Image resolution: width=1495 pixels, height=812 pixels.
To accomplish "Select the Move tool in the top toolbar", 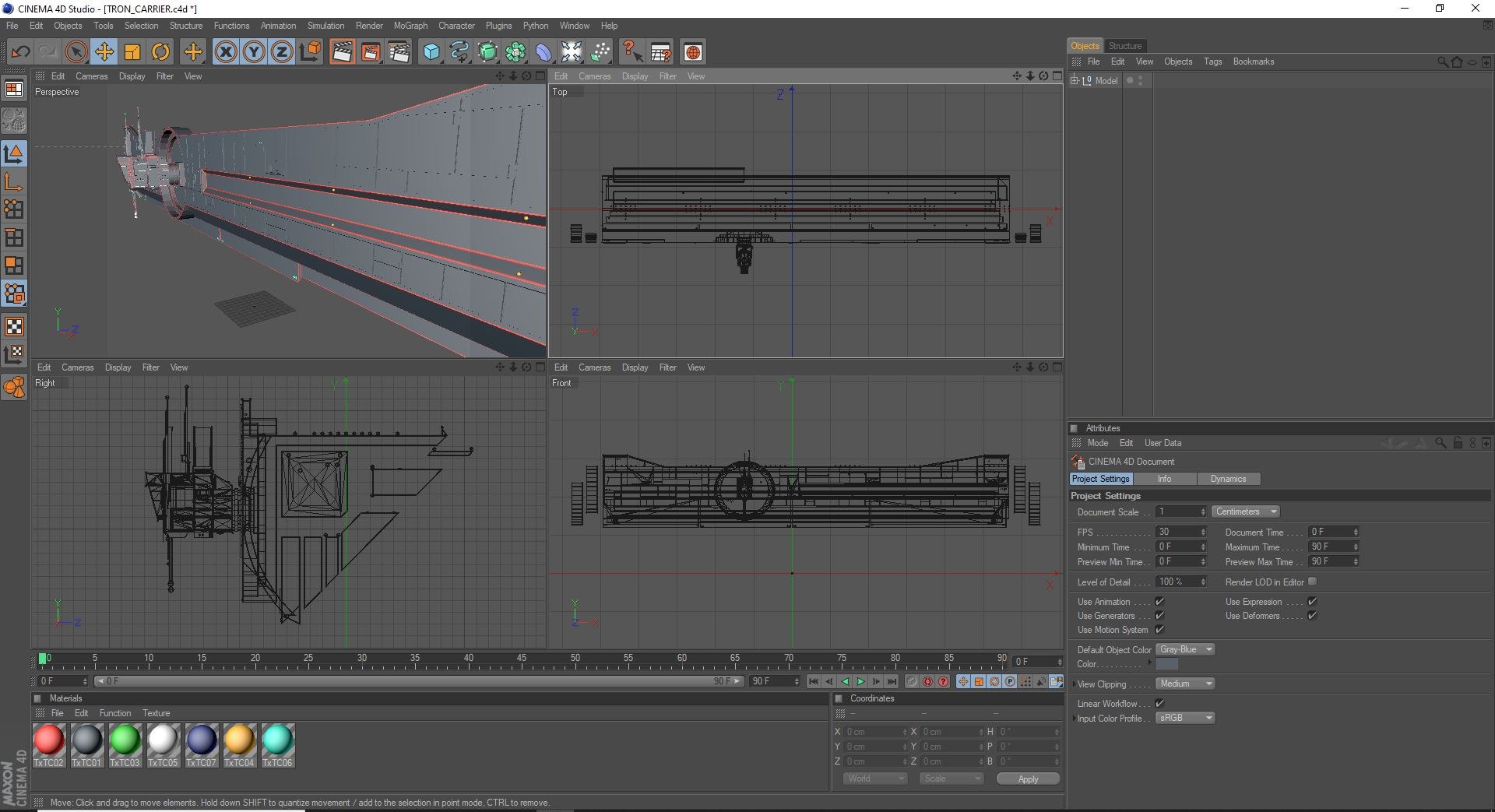I will [x=104, y=52].
